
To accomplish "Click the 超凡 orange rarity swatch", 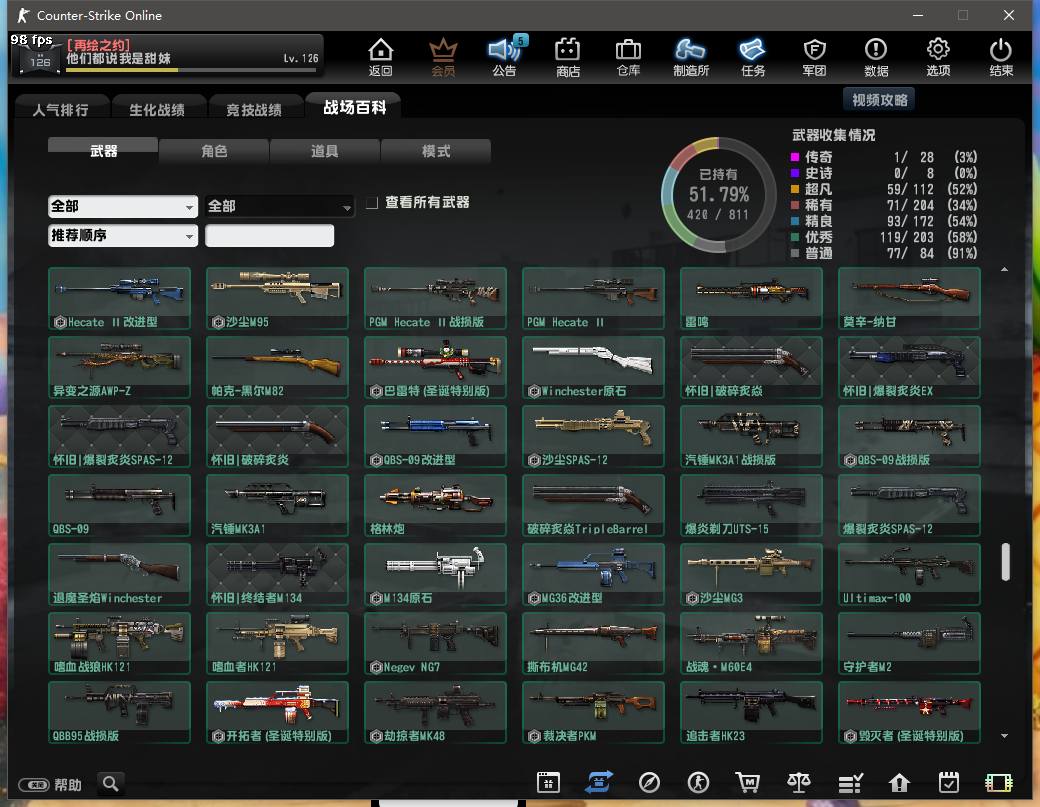I will pos(795,189).
